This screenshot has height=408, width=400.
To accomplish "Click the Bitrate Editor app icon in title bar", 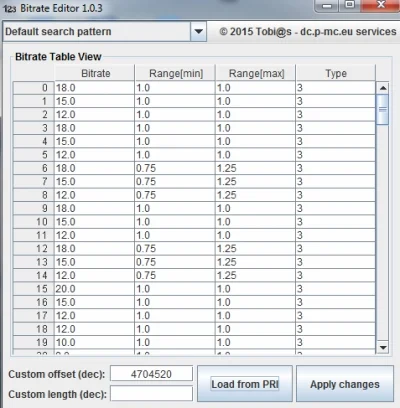I will pos(9,8).
